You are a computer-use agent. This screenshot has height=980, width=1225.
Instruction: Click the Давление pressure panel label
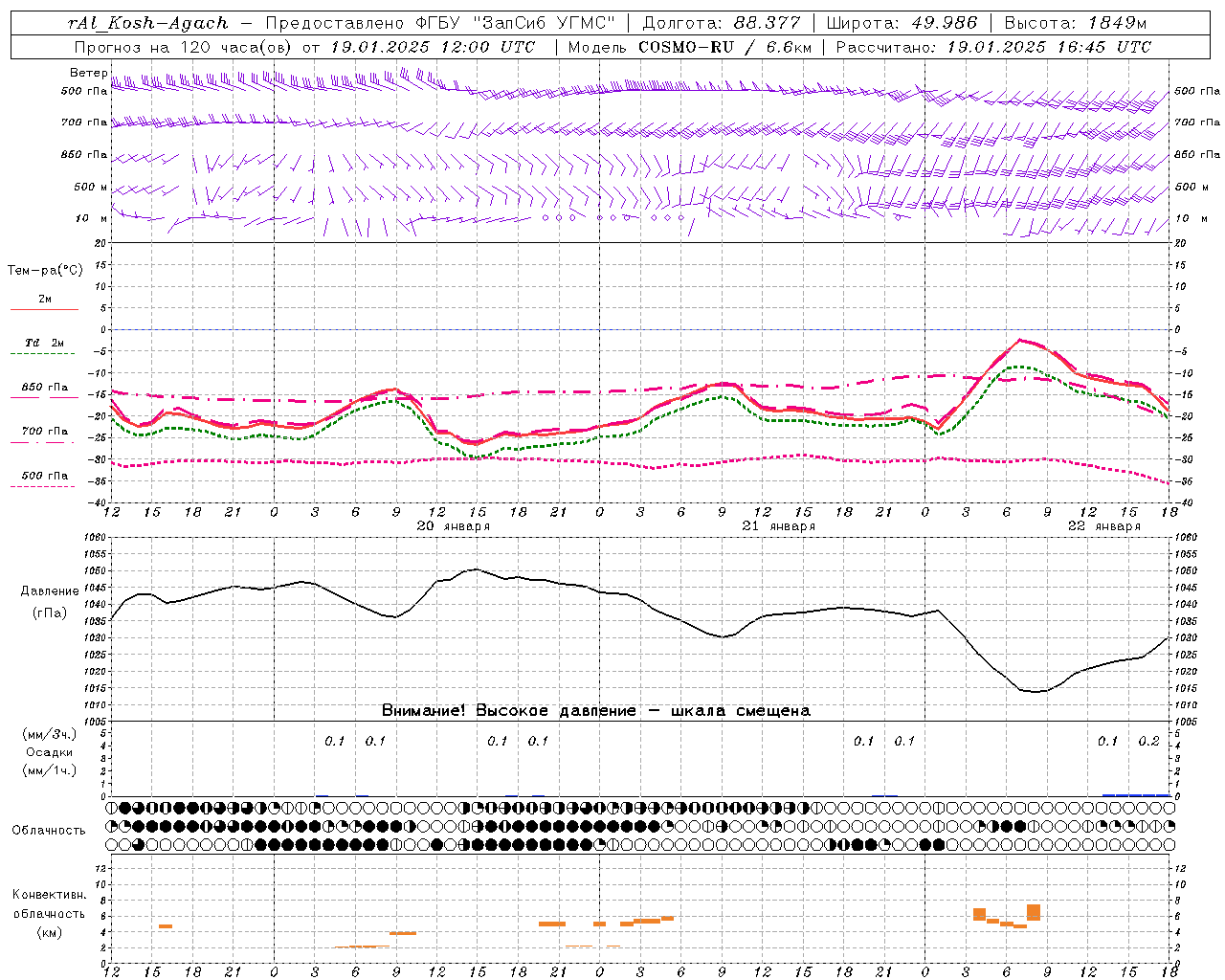(50, 591)
